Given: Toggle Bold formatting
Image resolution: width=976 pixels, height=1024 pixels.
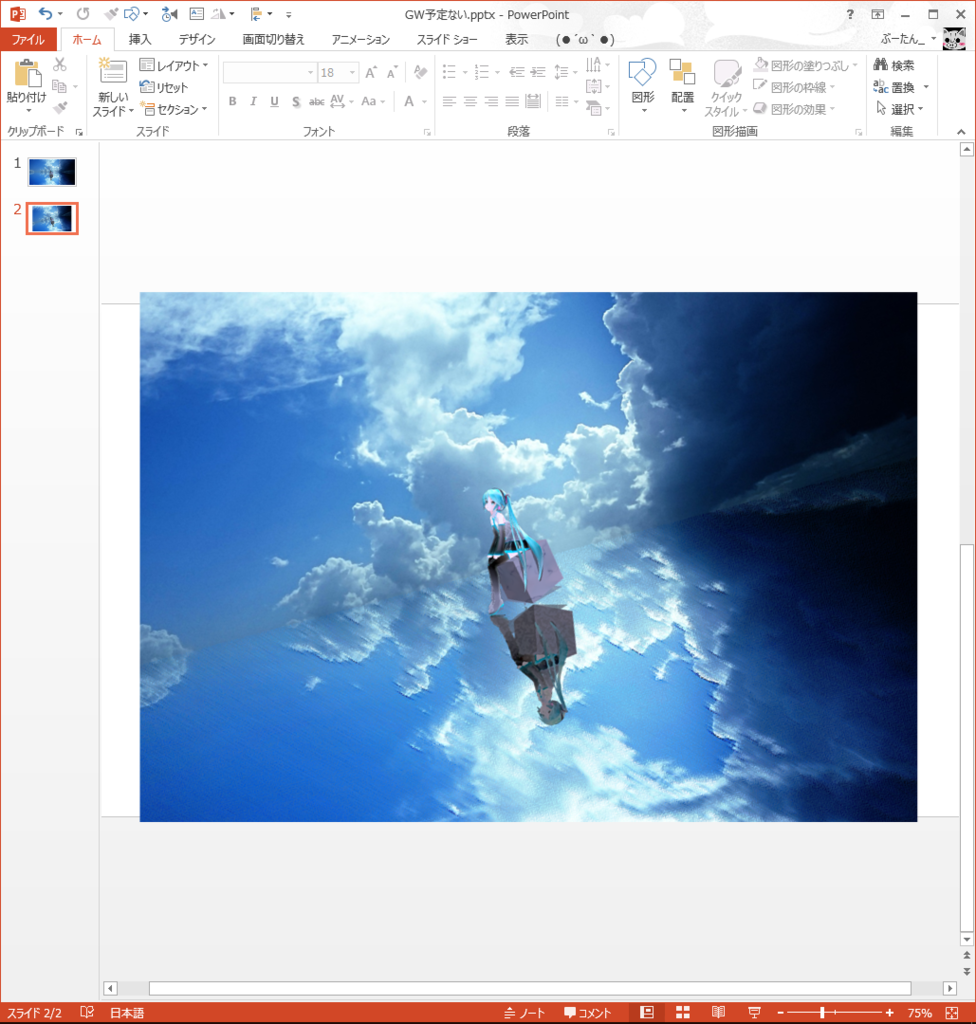Looking at the screenshot, I should click(233, 101).
